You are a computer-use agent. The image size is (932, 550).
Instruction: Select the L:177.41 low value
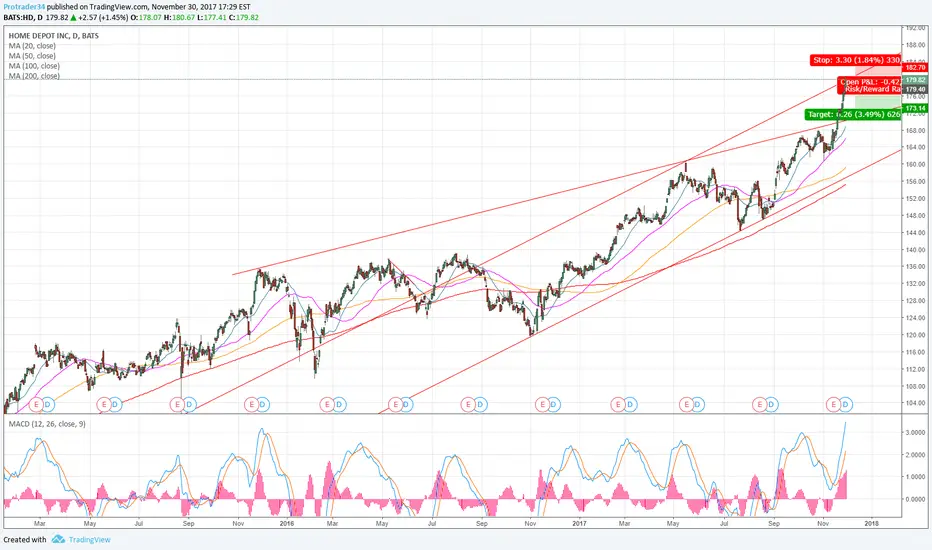pyautogui.click(x=211, y=18)
